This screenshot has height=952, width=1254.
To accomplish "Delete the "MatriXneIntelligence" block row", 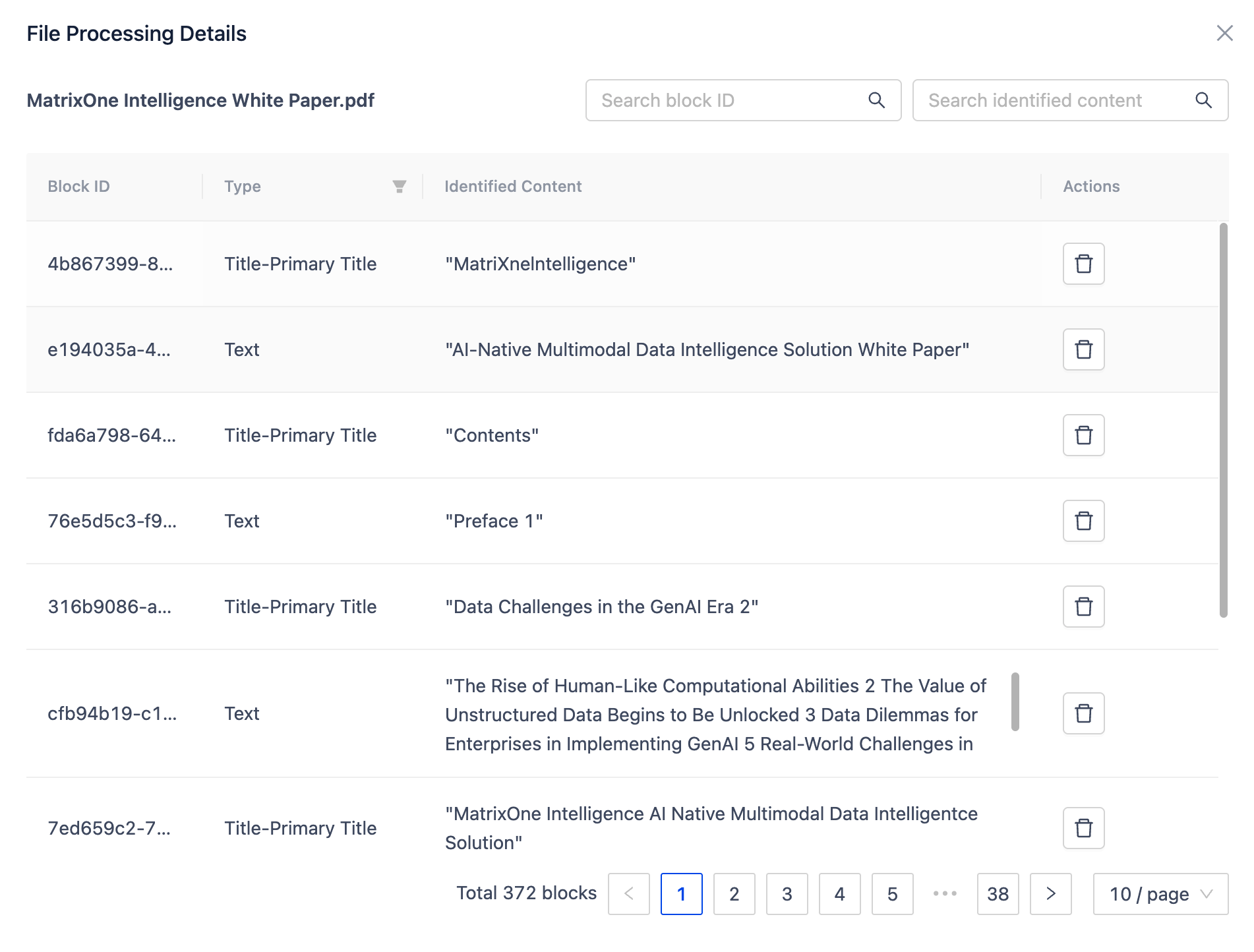I will (1083, 264).
